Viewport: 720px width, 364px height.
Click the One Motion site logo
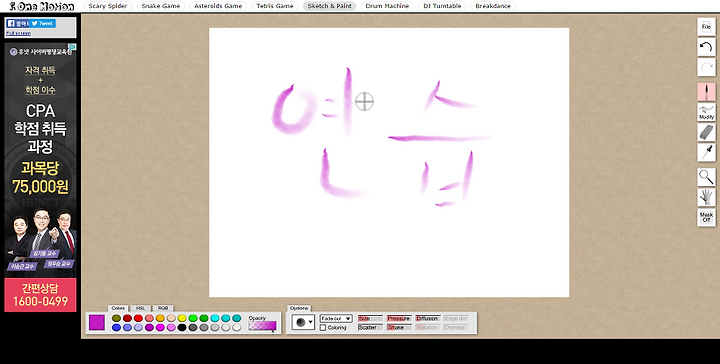pos(42,6)
